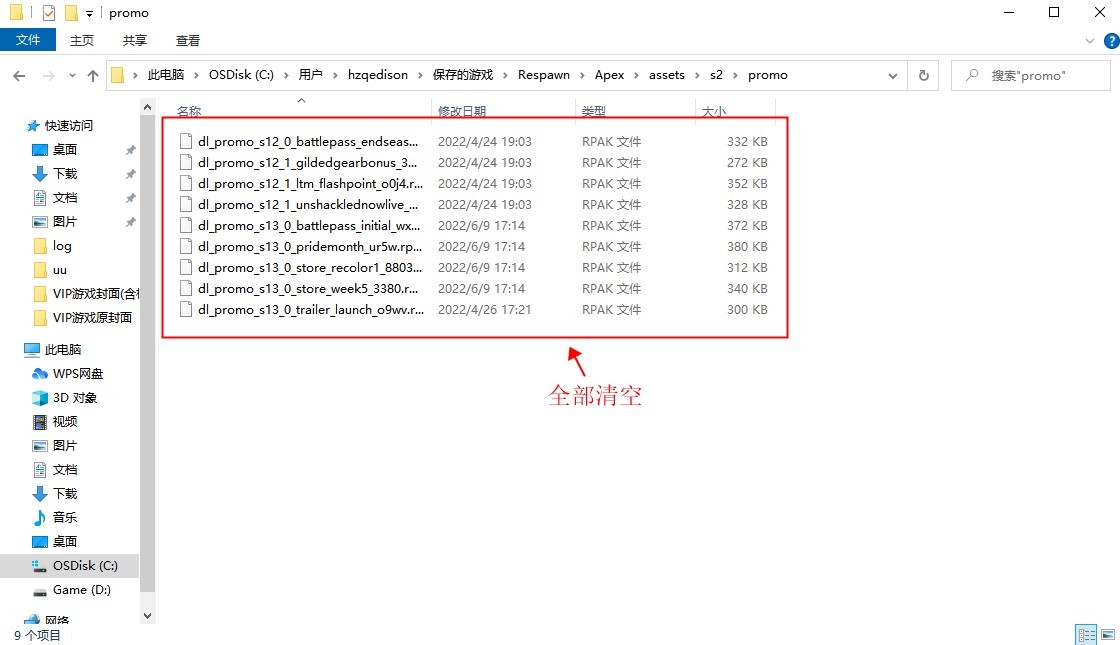Expand the ribbon chevron on the right
This screenshot has height=645, width=1120.
tap(1090, 40)
